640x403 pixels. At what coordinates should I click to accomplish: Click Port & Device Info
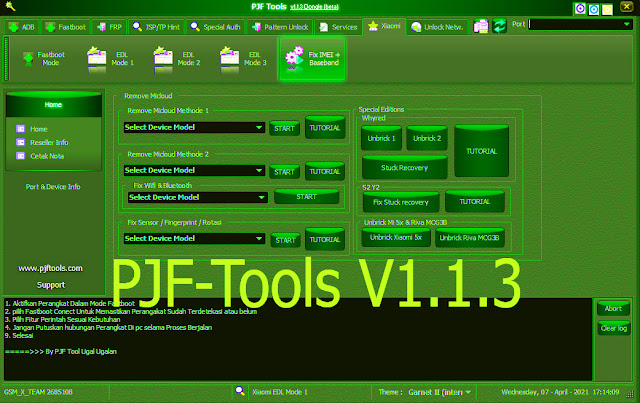pyautogui.click(x=53, y=187)
